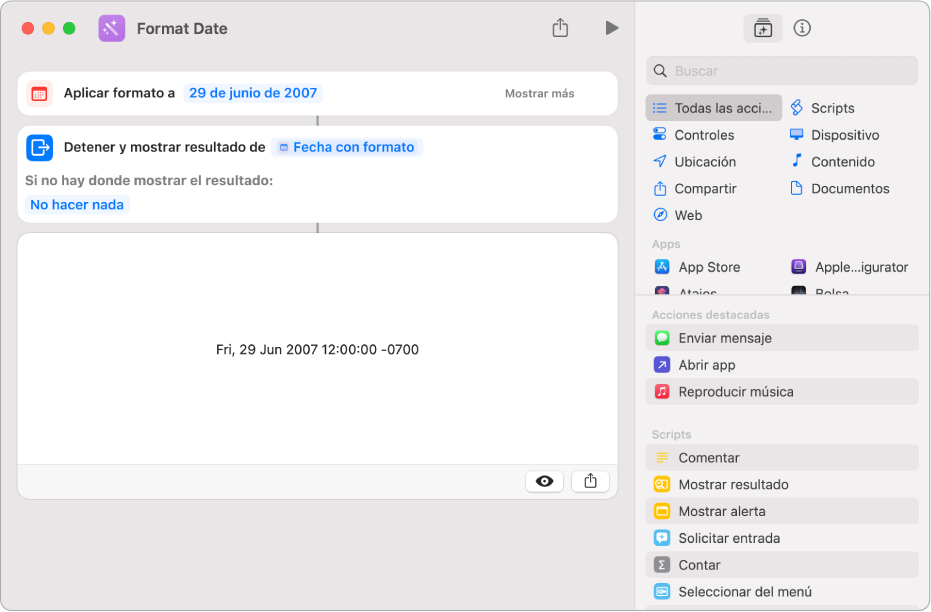Click the Format Date shortcut wand icon
931x612 pixels.
(112, 28)
